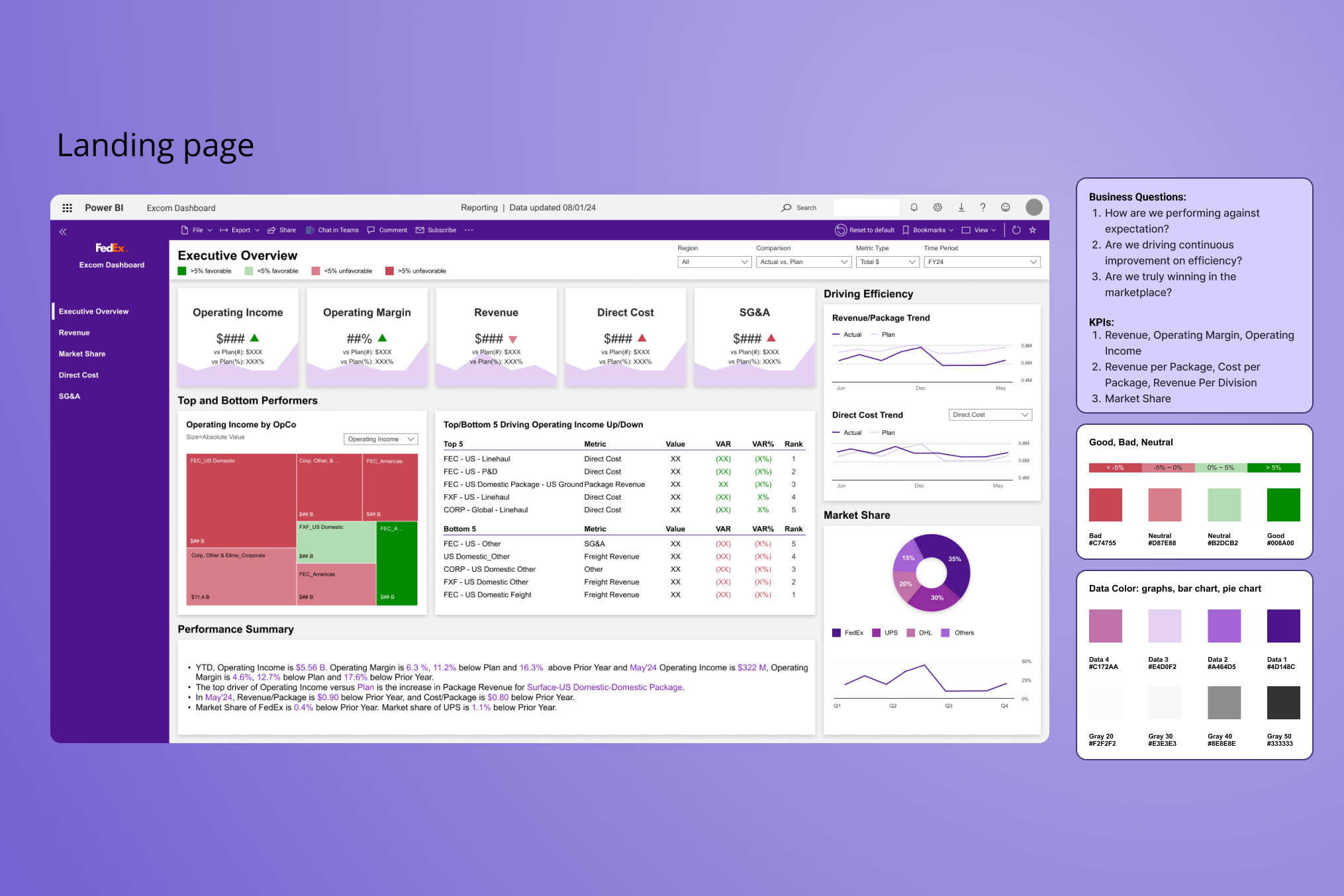The image size is (1344, 896).
Task: Click Subscribe in the toolbar
Action: [436, 230]
